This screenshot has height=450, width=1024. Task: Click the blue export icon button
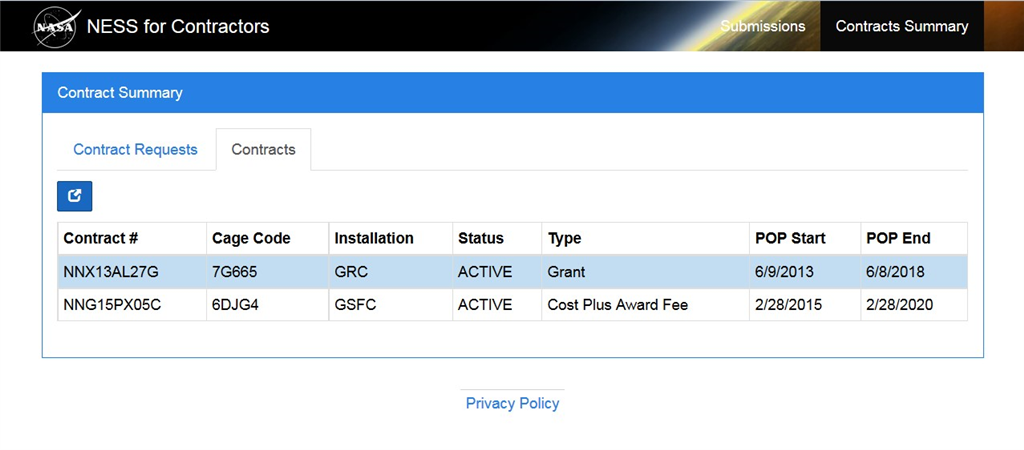click(x=74, y=196)
